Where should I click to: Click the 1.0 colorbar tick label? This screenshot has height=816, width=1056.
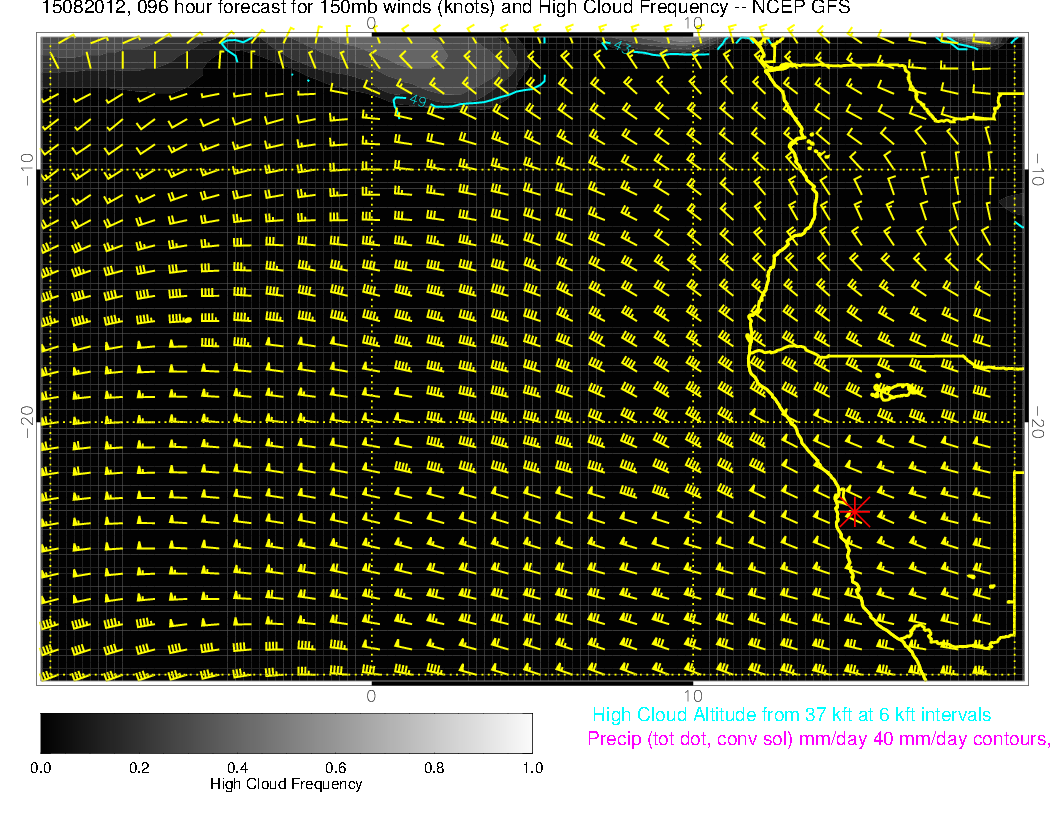coord(531,768)
